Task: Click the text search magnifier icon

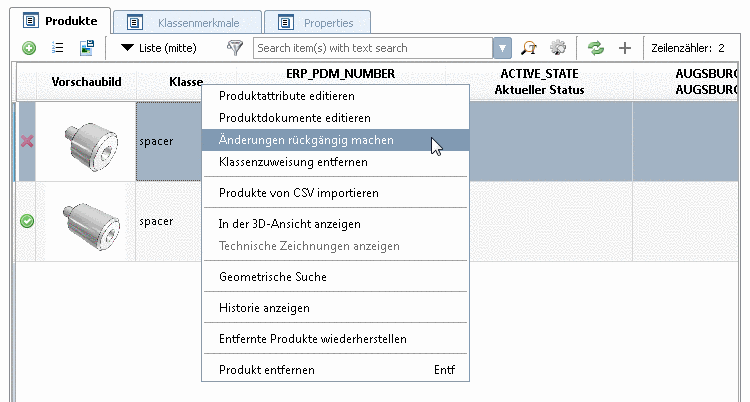Action: (x=529, y=48)
